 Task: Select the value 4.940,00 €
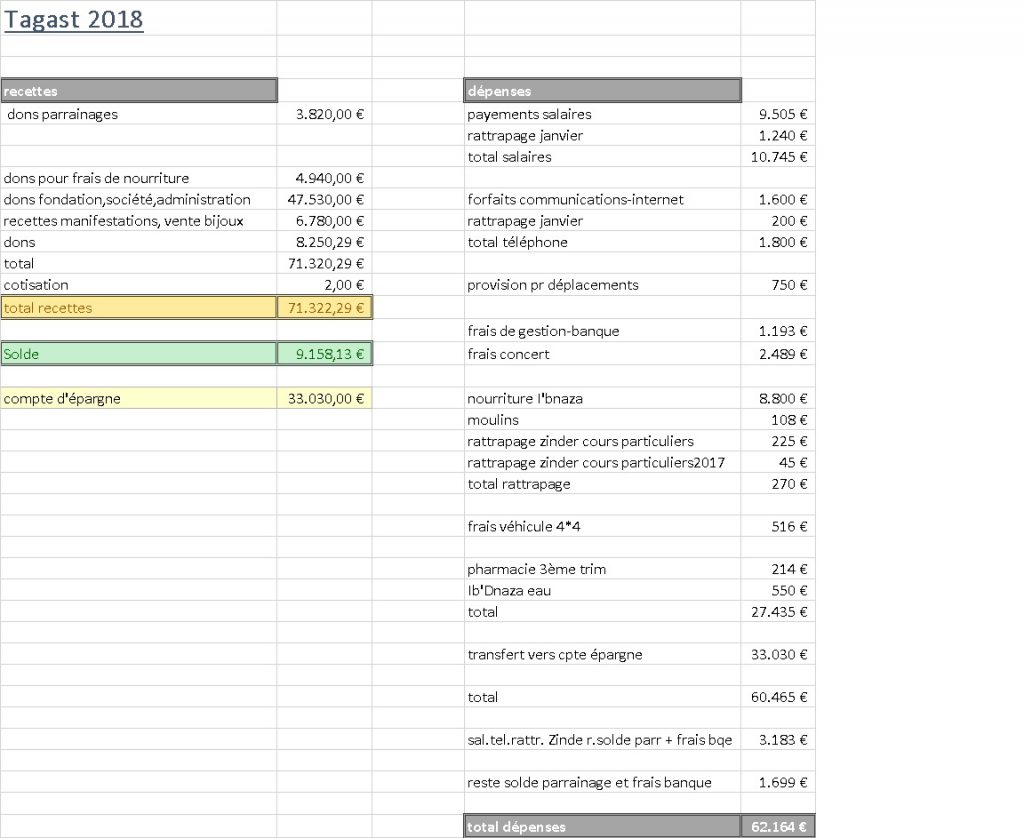(330, 178)
